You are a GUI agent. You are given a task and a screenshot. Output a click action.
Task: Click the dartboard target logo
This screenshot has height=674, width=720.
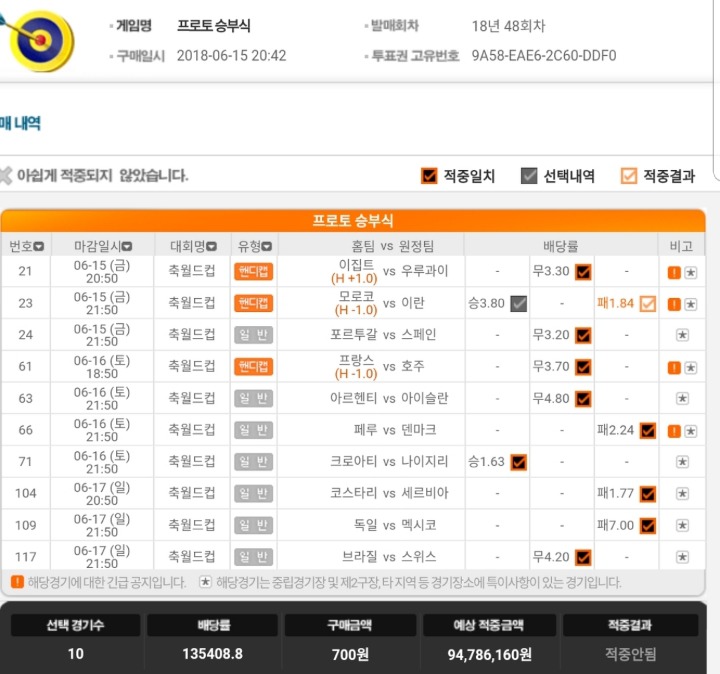(41, 41)
